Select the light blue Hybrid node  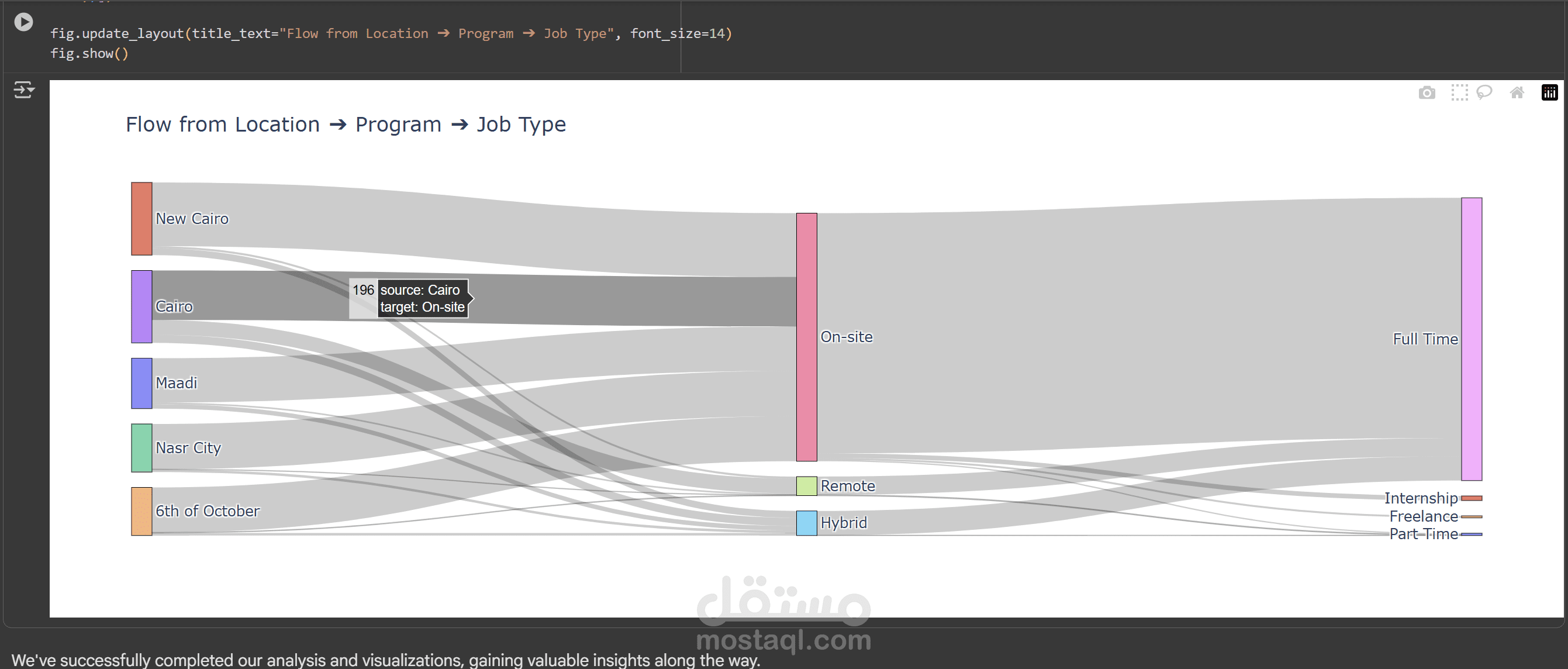(807, 523)
